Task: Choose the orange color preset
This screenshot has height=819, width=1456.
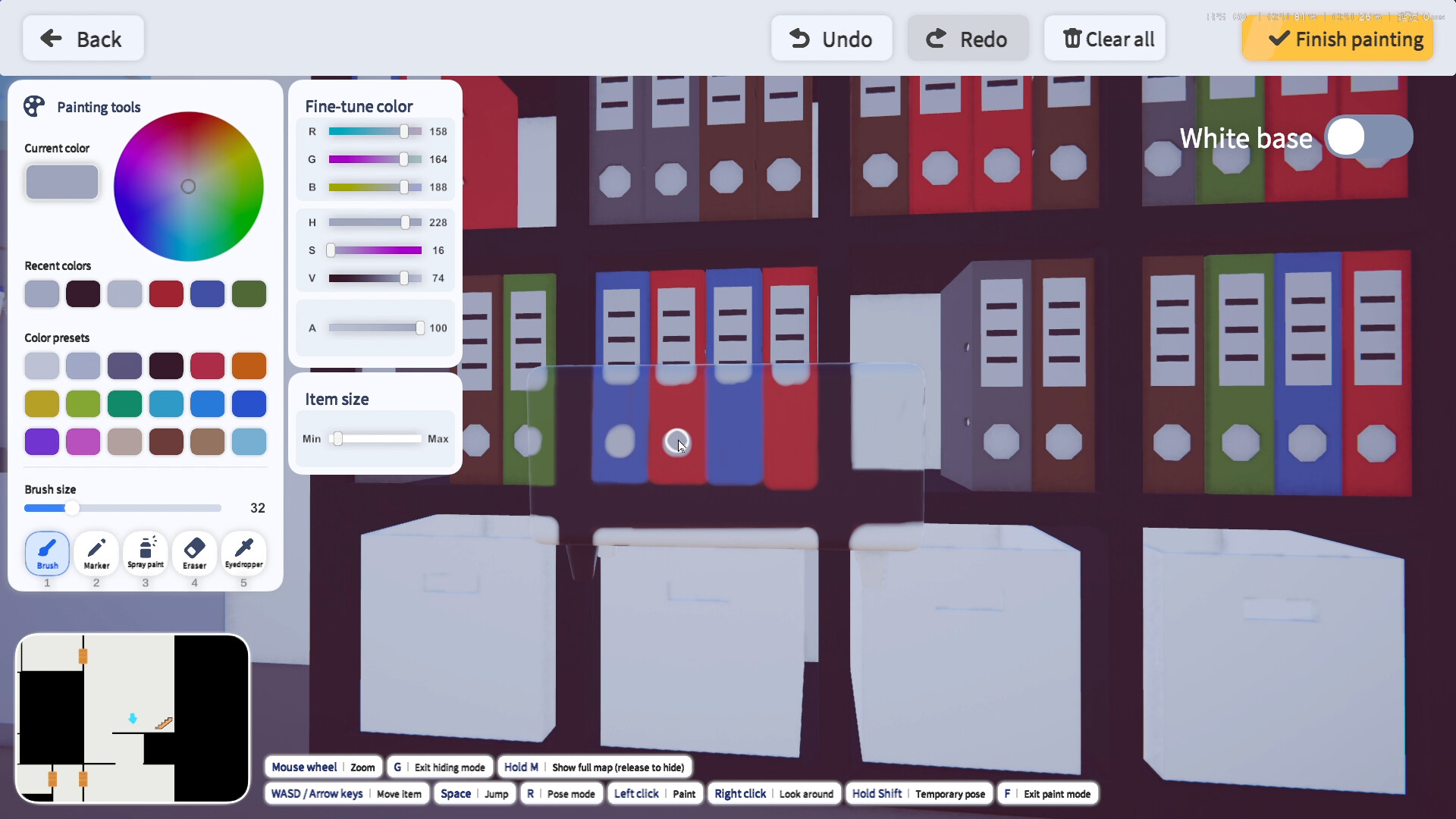Action: point(249,366)
